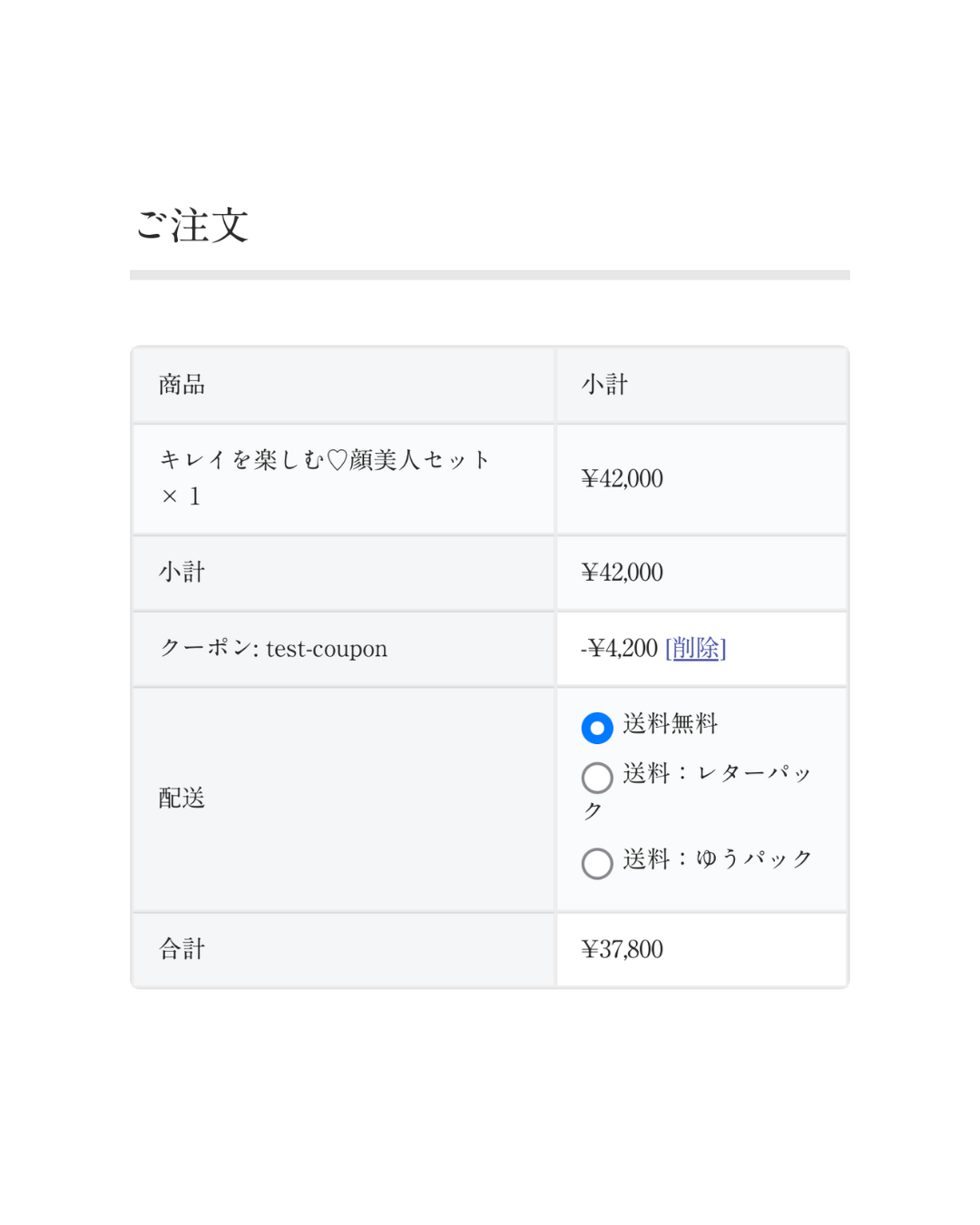Click the ご注文 heading

pos(192,225)
